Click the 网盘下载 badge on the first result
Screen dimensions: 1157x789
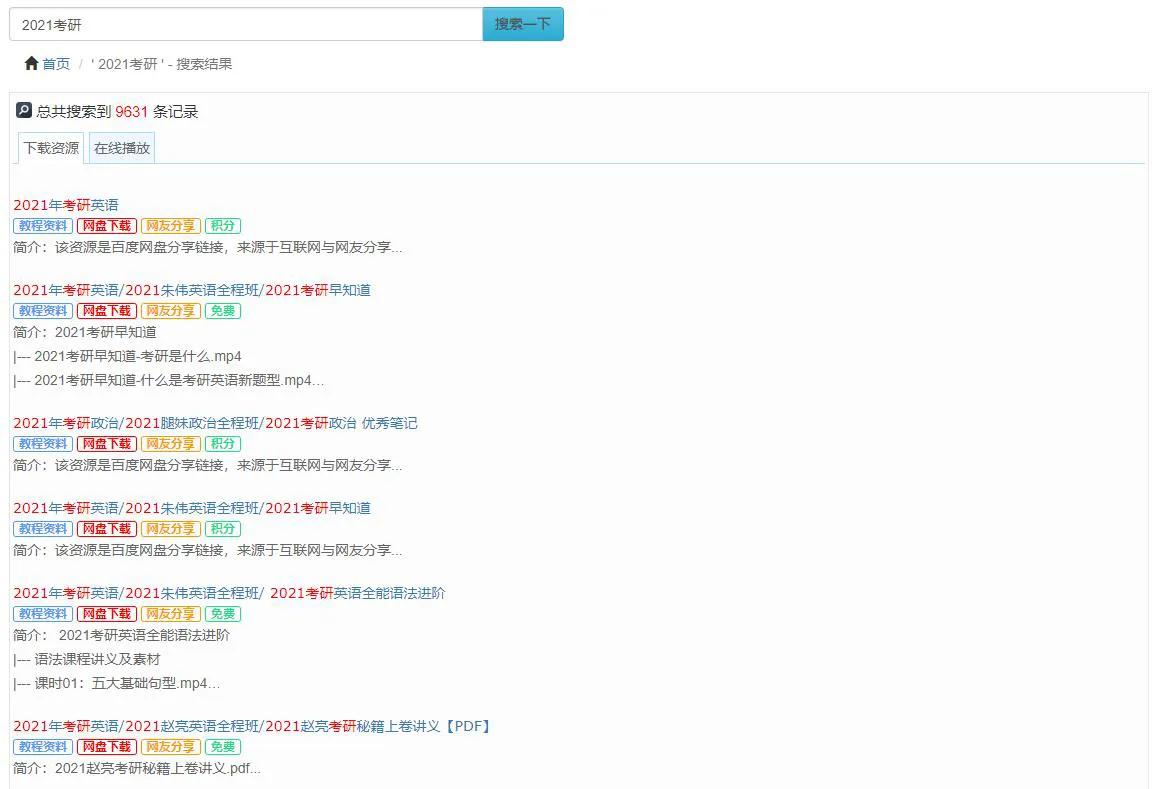point(106,225)
